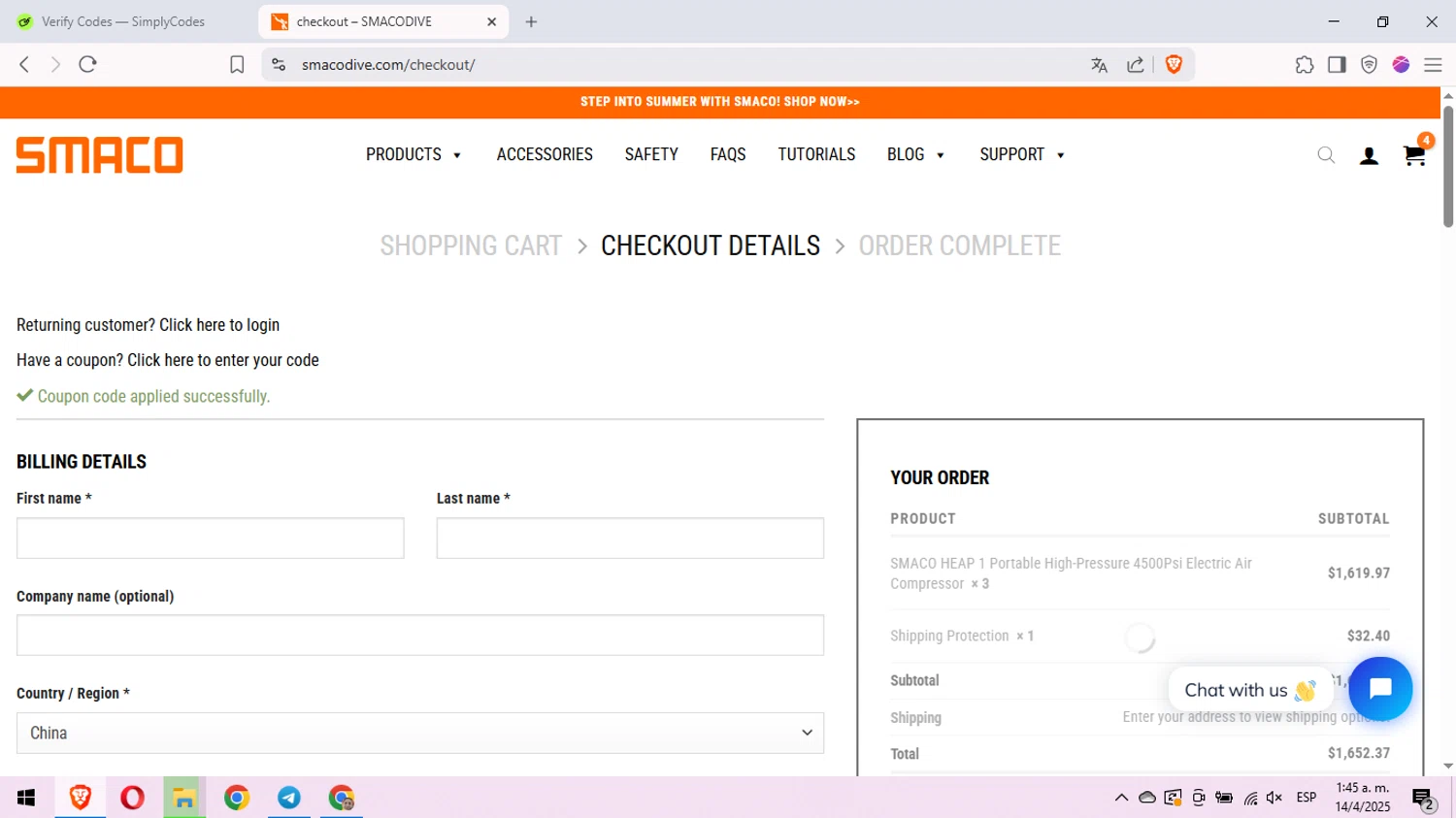This screenshot has height=818, width=1456.
Task: Click the page vertical scrollbar
Action: [x=1447, y=165]
